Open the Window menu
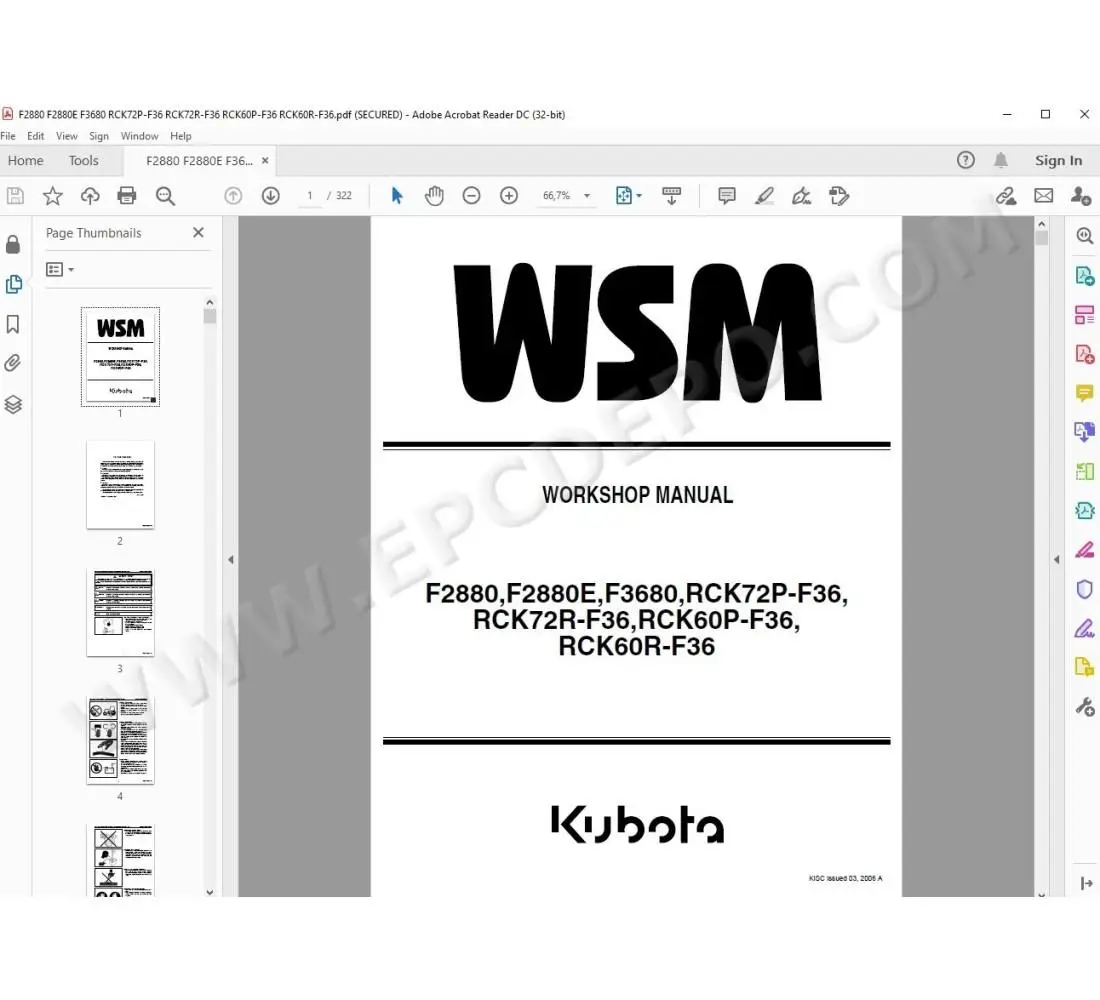The image size is (1100, 1000). click(x=139, y=136)
